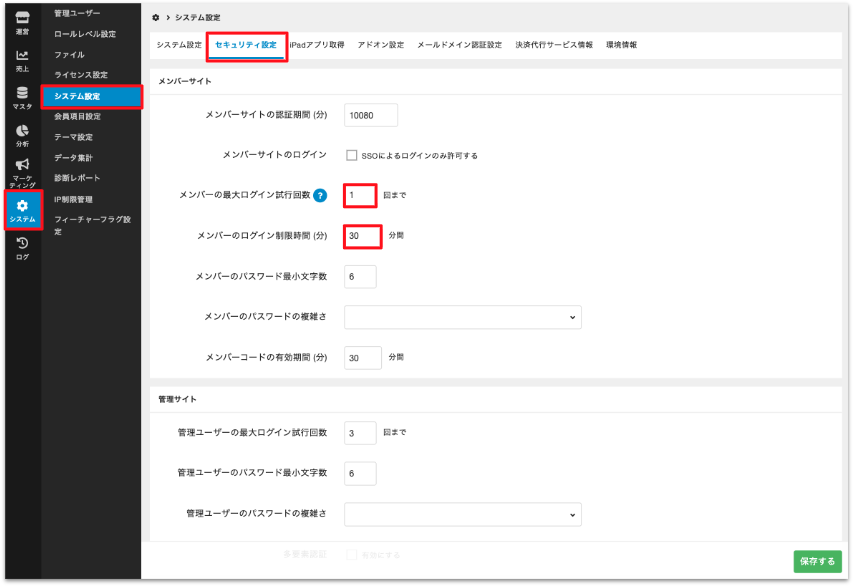The width and height of the screenshot is (853, 587).
Task: Toggle the 多要素認証 有効にする checkbox
Action: [x=352, y=553]
